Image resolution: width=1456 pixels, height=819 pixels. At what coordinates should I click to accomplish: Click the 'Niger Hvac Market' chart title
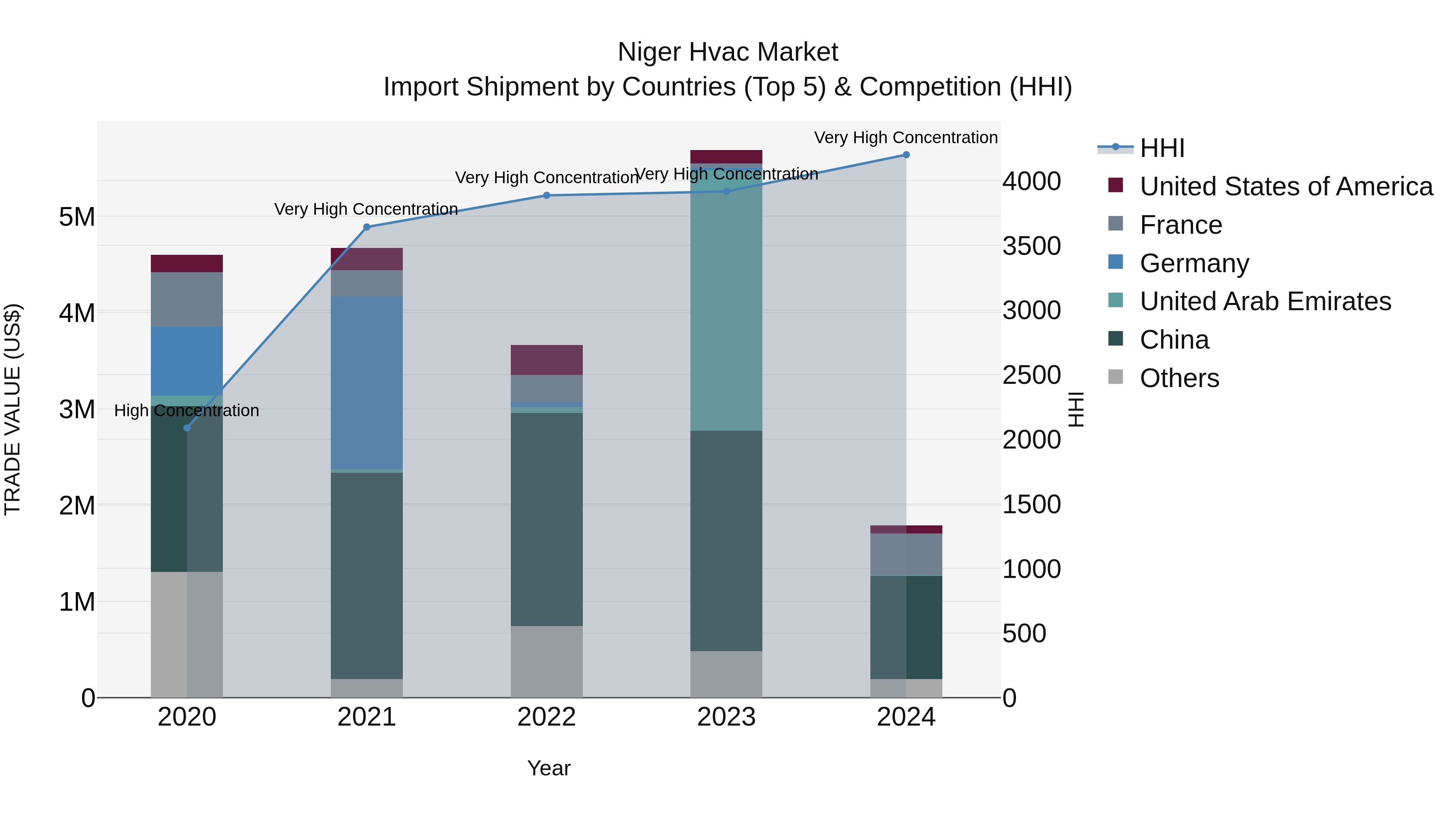click(x=728, y=52)
